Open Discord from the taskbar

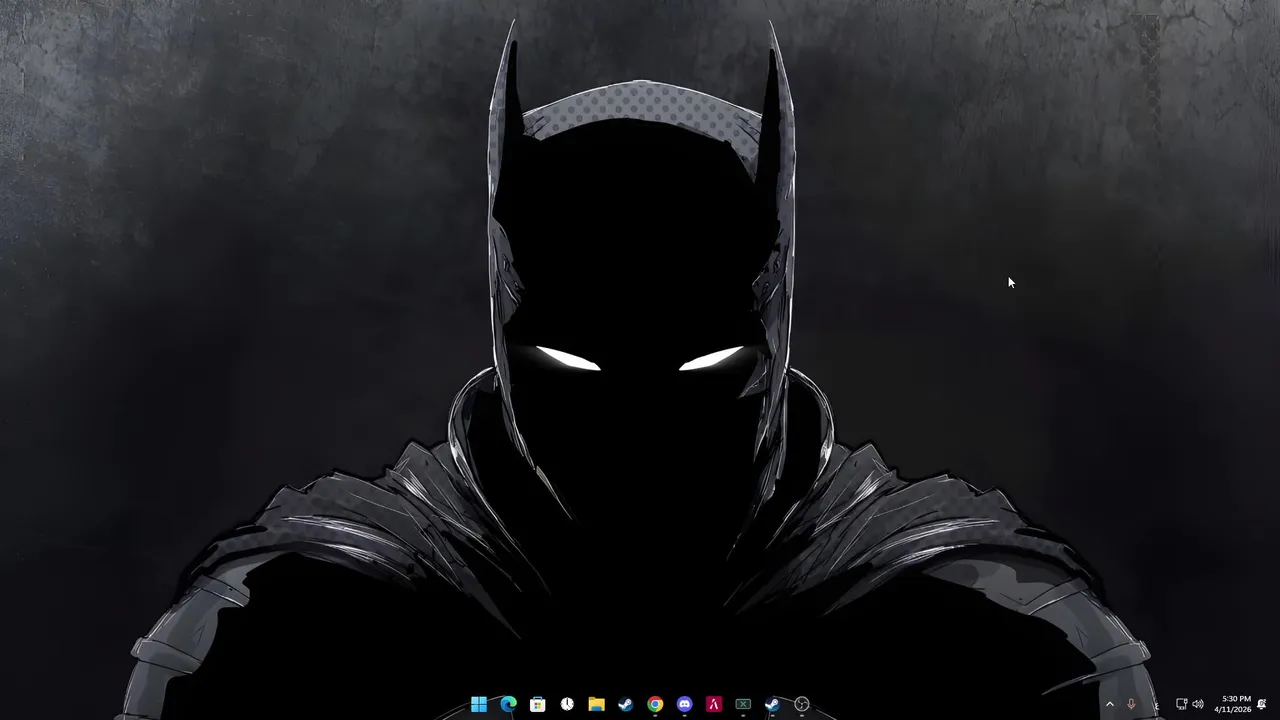tap(684, 704)
